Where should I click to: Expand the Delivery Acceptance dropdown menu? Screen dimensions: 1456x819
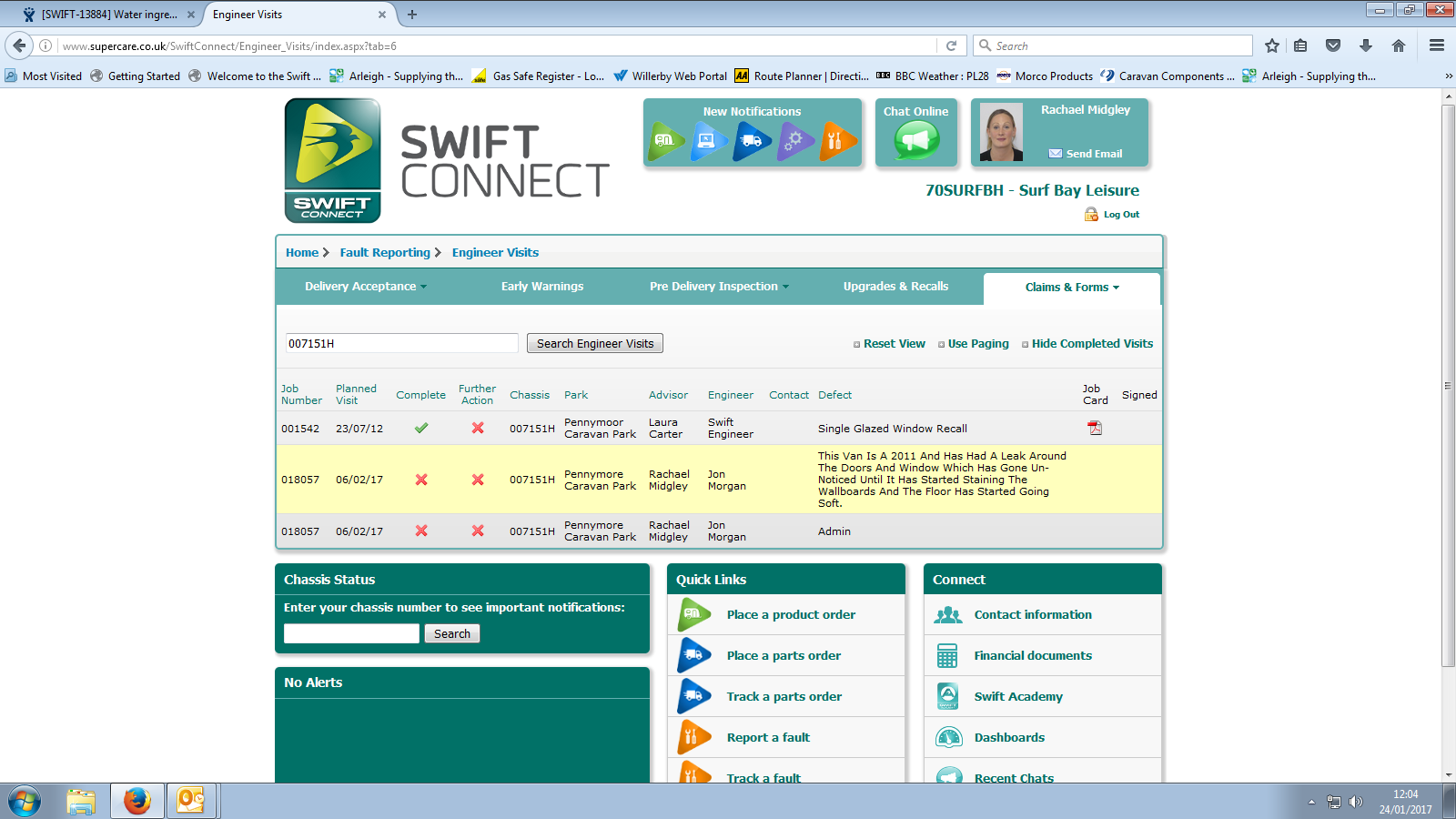(365, 287)
